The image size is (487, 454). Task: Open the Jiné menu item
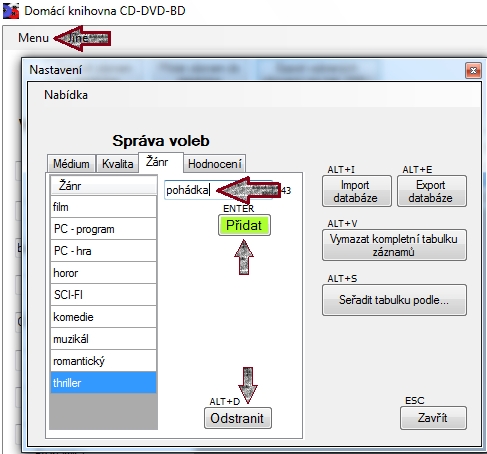click(x=78, y=38)
